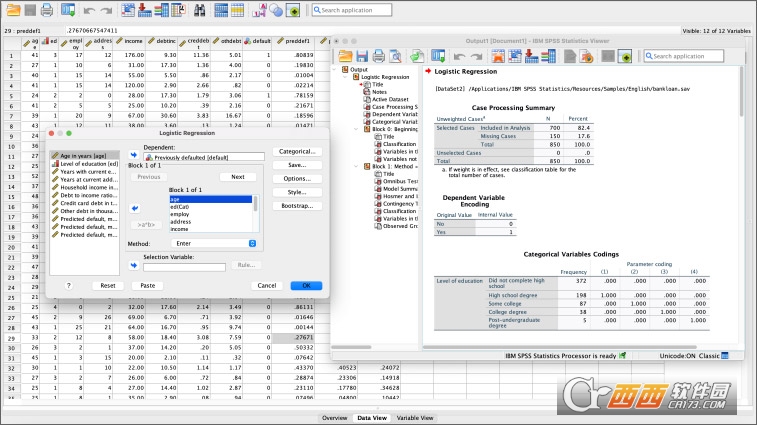Click the Export output icon in Viewer
757x425 pixels.
417,56
